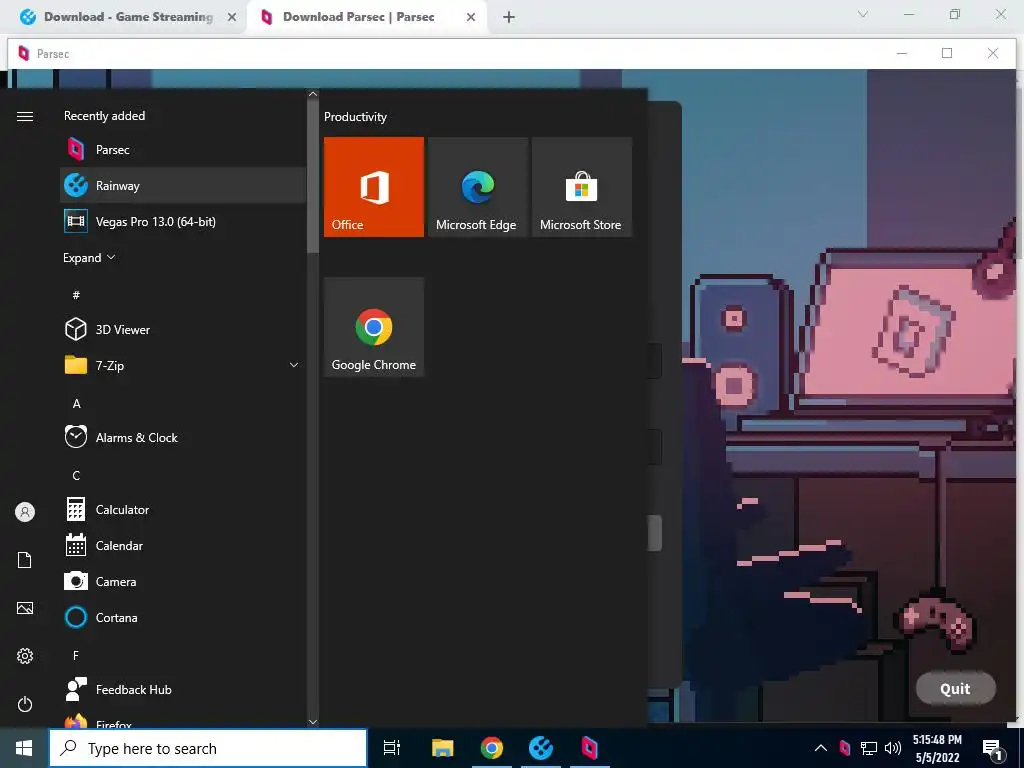Screen dimensions: 1024x768
Task: Open the 7-Zip folder entry
Action: (183, 365)
